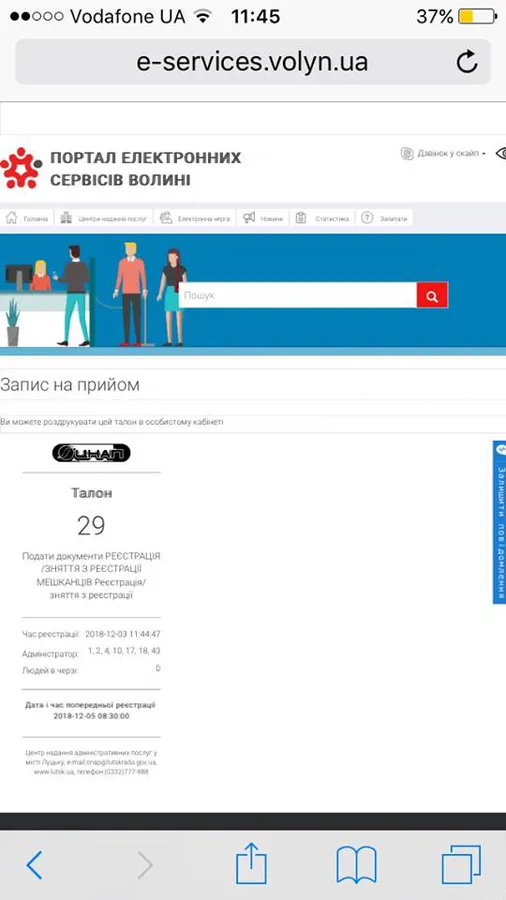Viewport: 506px width, 900px height.
Task: Click the Safari forward arrow
Action: click(145, 865)
